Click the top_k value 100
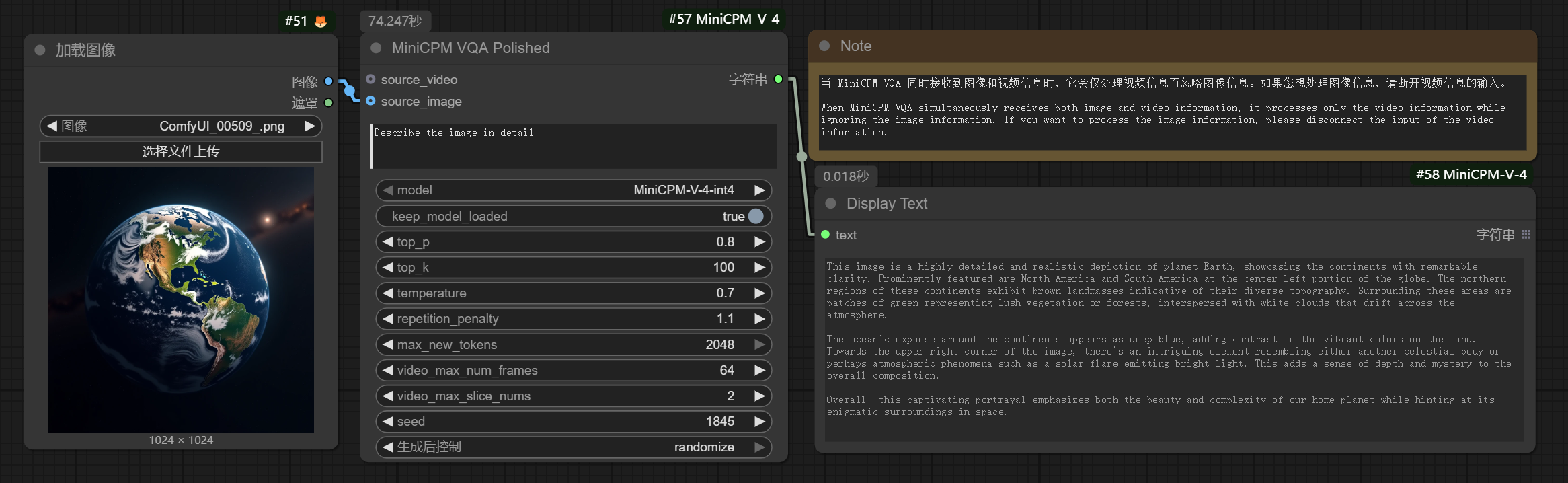 point(723,267)
